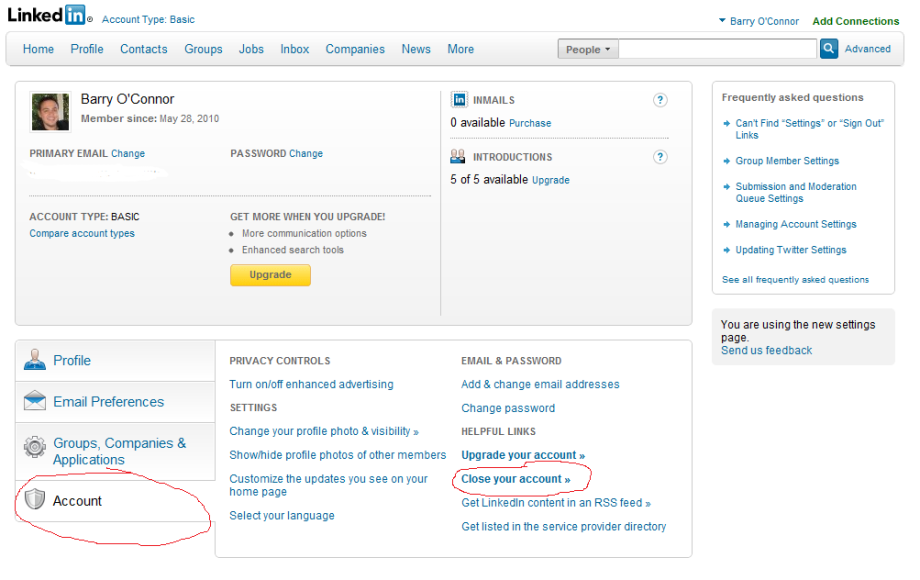Click Add Connections link
Viewport: 920px width, 580px height.
pos(855,21)
